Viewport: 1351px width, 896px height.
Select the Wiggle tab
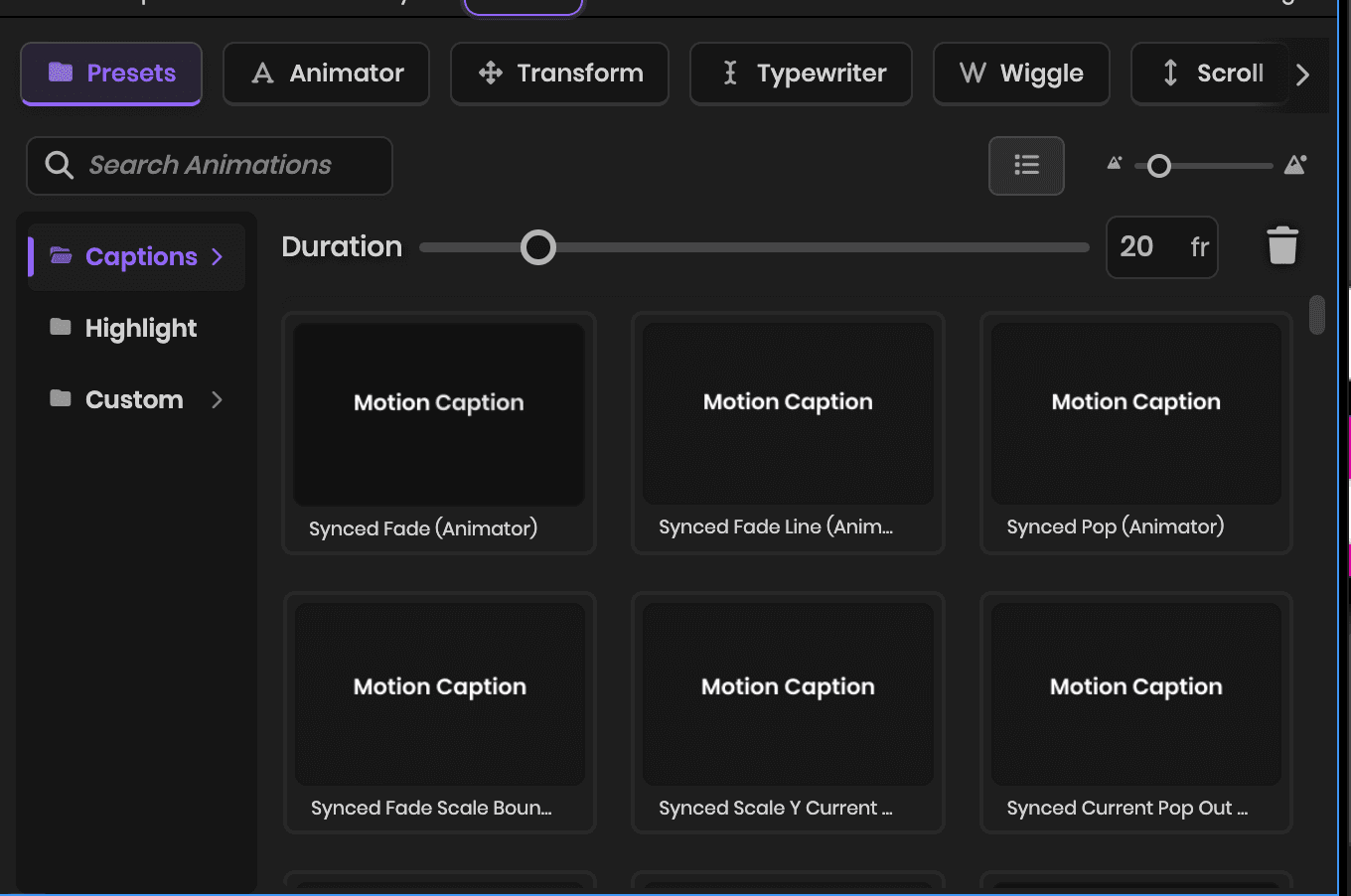1021,74
